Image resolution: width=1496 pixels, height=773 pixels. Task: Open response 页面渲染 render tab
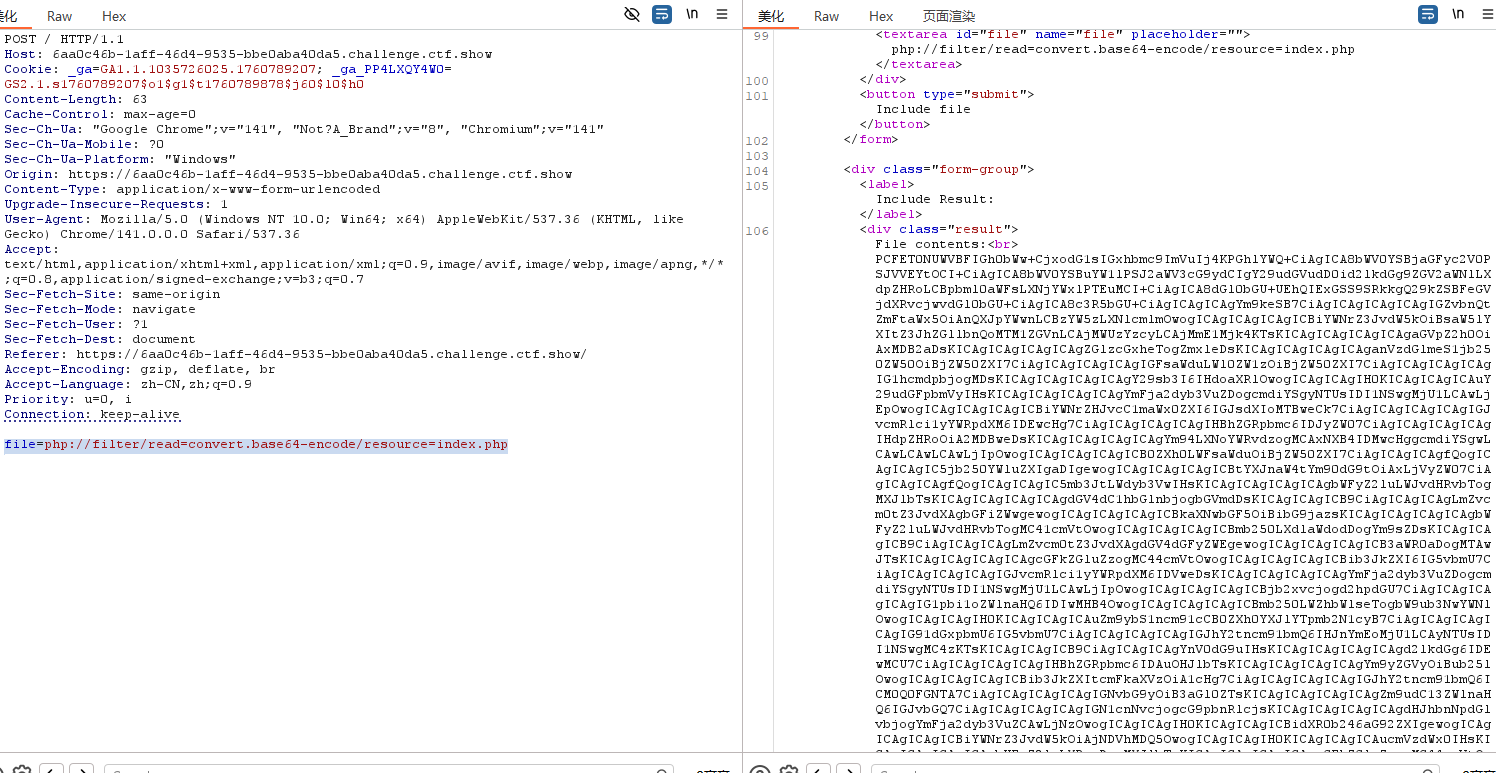coord(948,16)
